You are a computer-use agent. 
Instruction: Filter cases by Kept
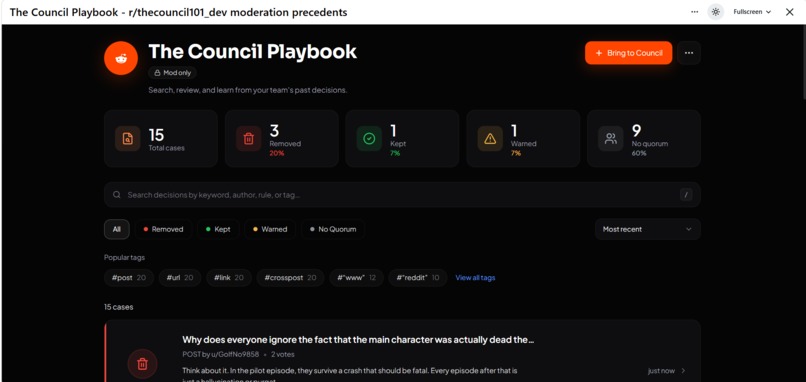click(x=218, y=229)
